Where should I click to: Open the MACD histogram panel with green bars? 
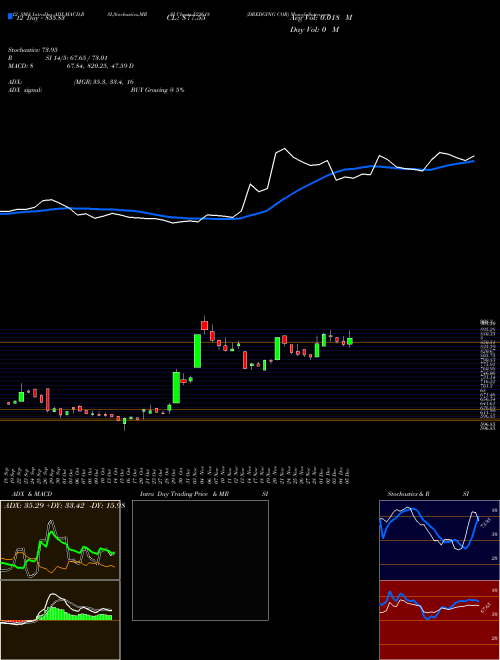[x=60, y=620]
